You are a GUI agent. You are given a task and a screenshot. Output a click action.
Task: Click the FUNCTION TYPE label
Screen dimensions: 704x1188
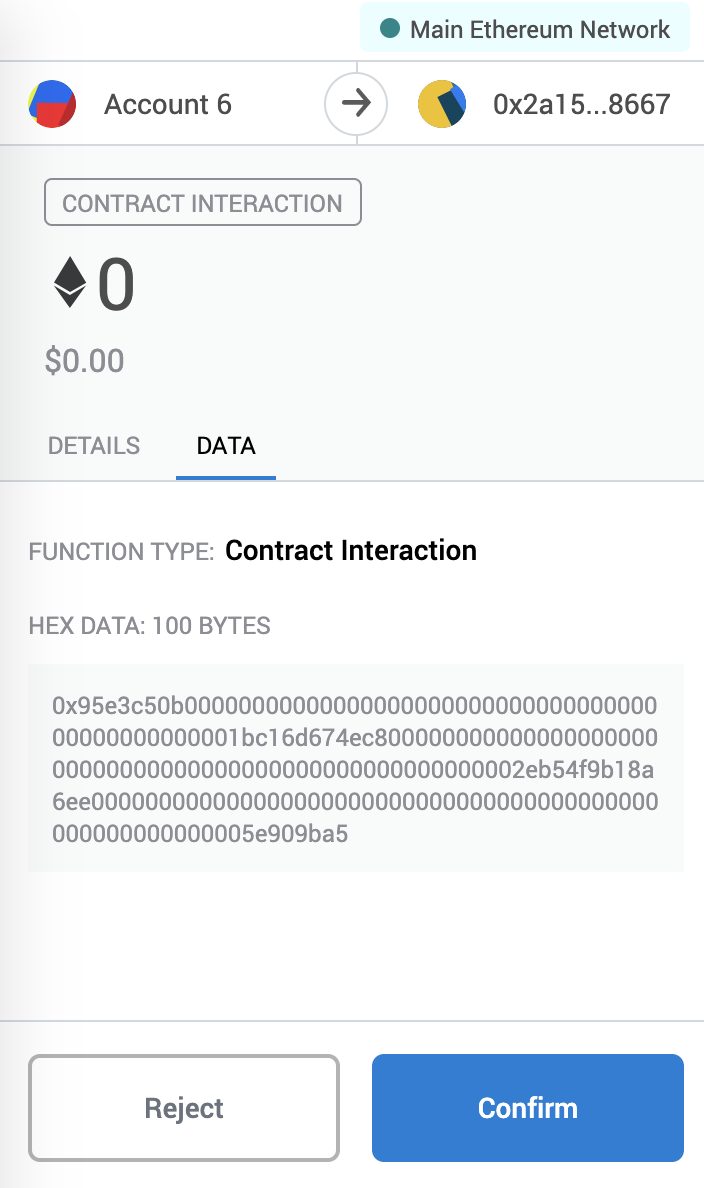click(x=120, y=551)
